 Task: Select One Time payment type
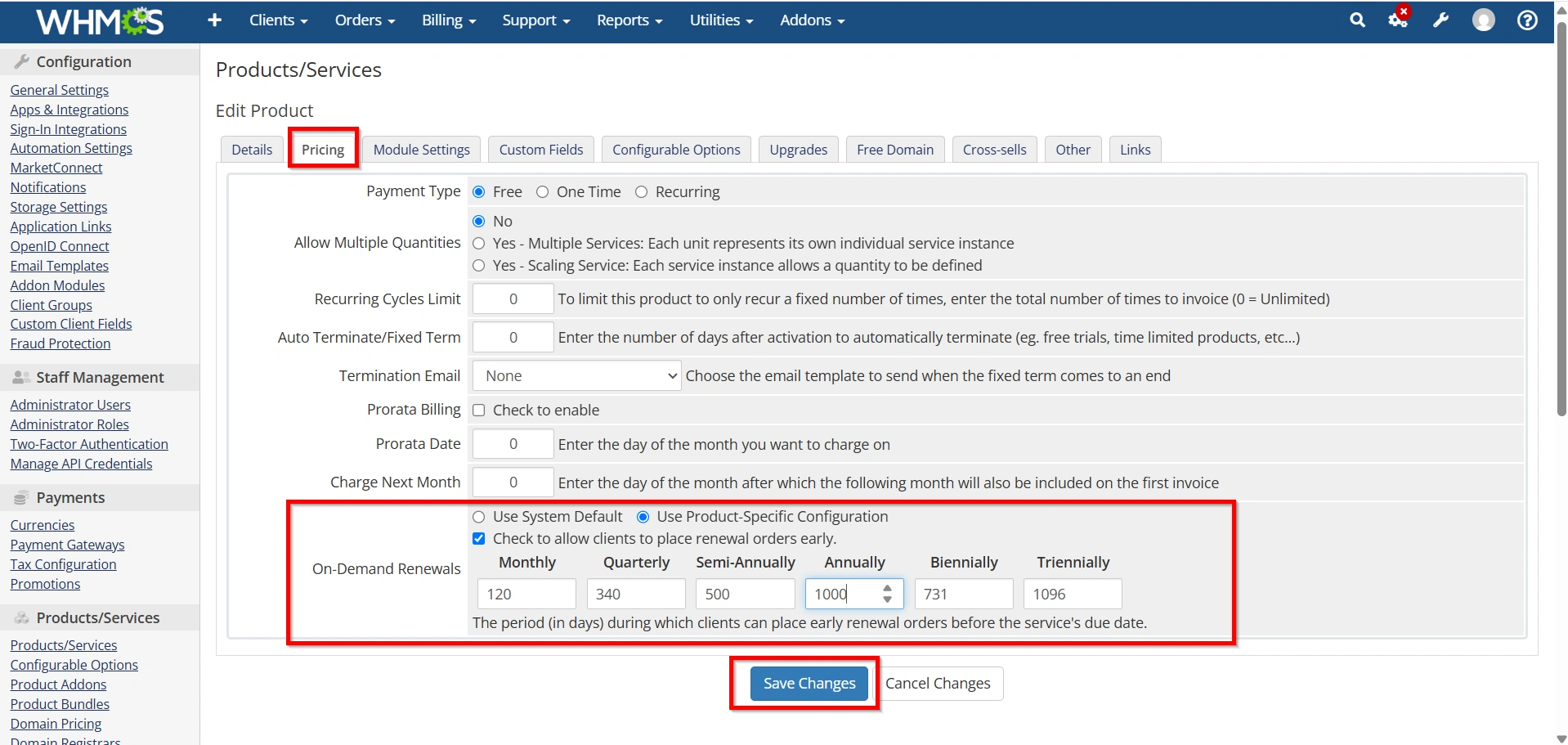tap(542, 192)
